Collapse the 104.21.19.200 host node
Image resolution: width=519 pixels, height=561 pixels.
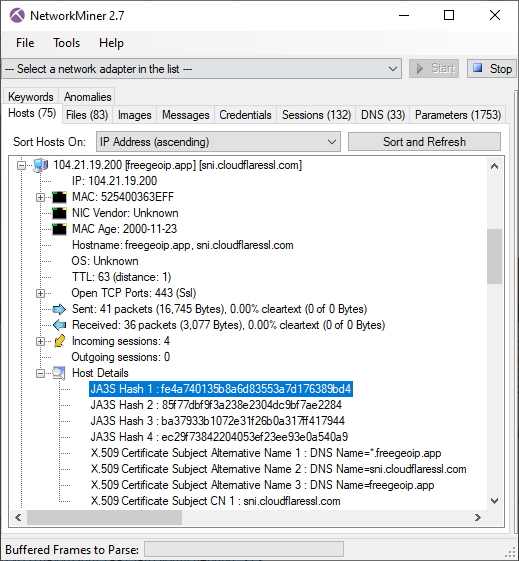pyautogui.click(x=21, y=165)
